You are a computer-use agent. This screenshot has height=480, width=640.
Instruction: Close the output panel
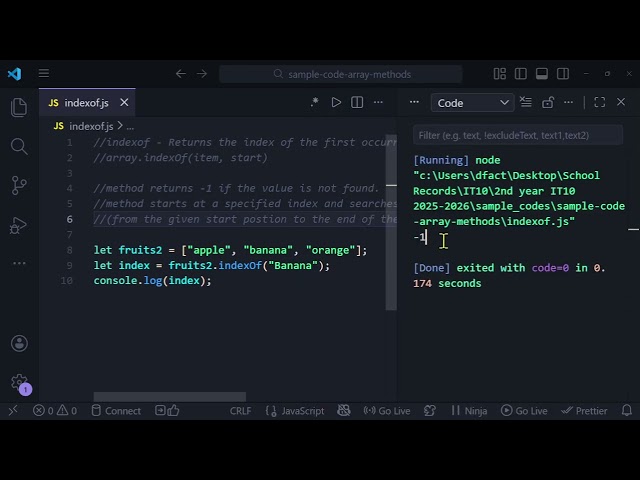(621, 102)
